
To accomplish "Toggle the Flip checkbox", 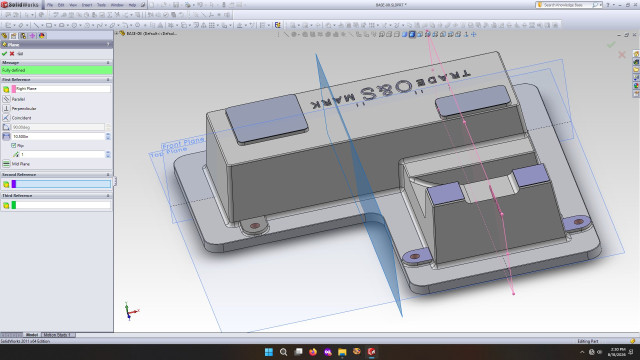I will tap(13, 145).
